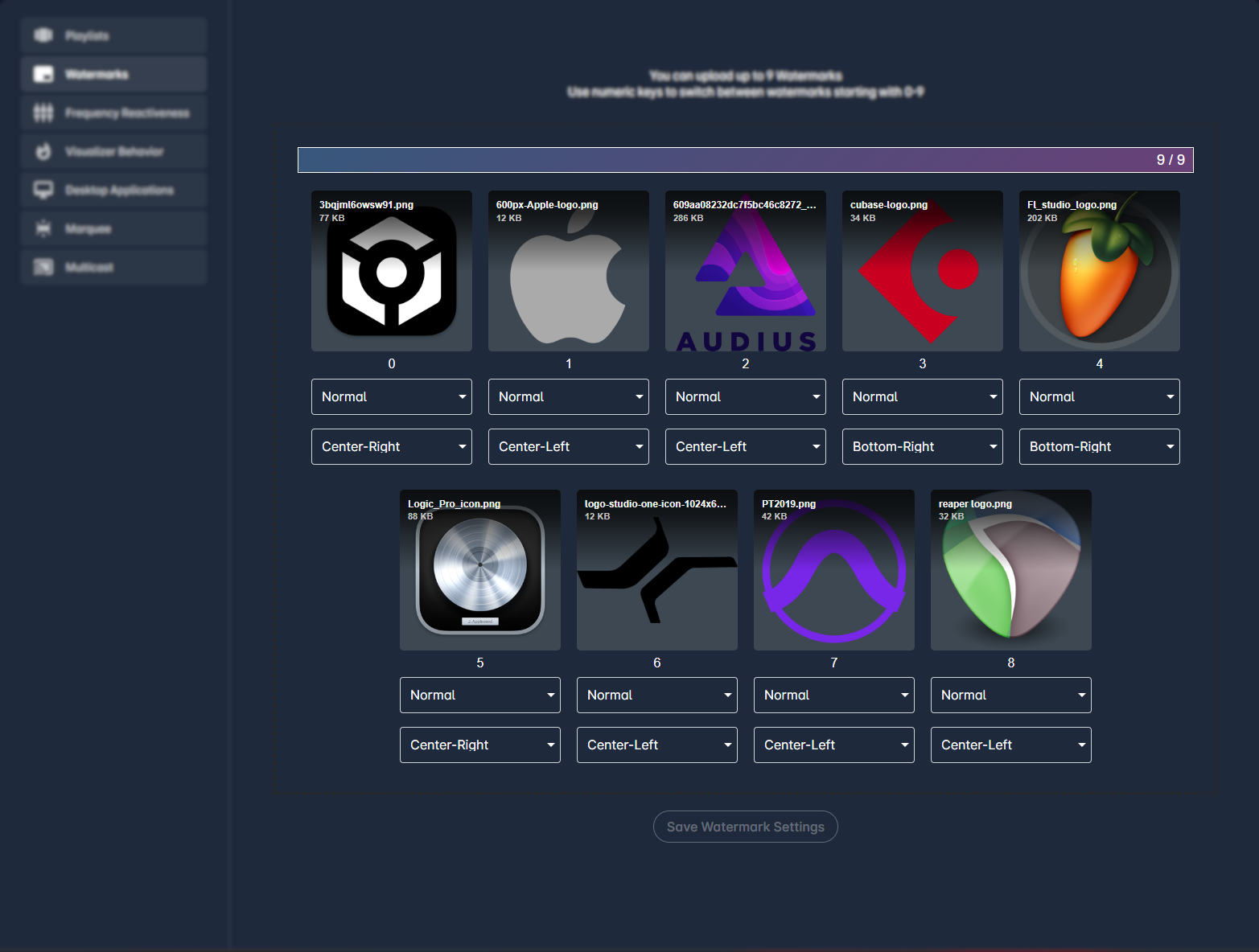Expand the Bottom-Right position dropdown for watermark 3
Image resolution: width=1259 pixels, height=952 pixels.
922,446
